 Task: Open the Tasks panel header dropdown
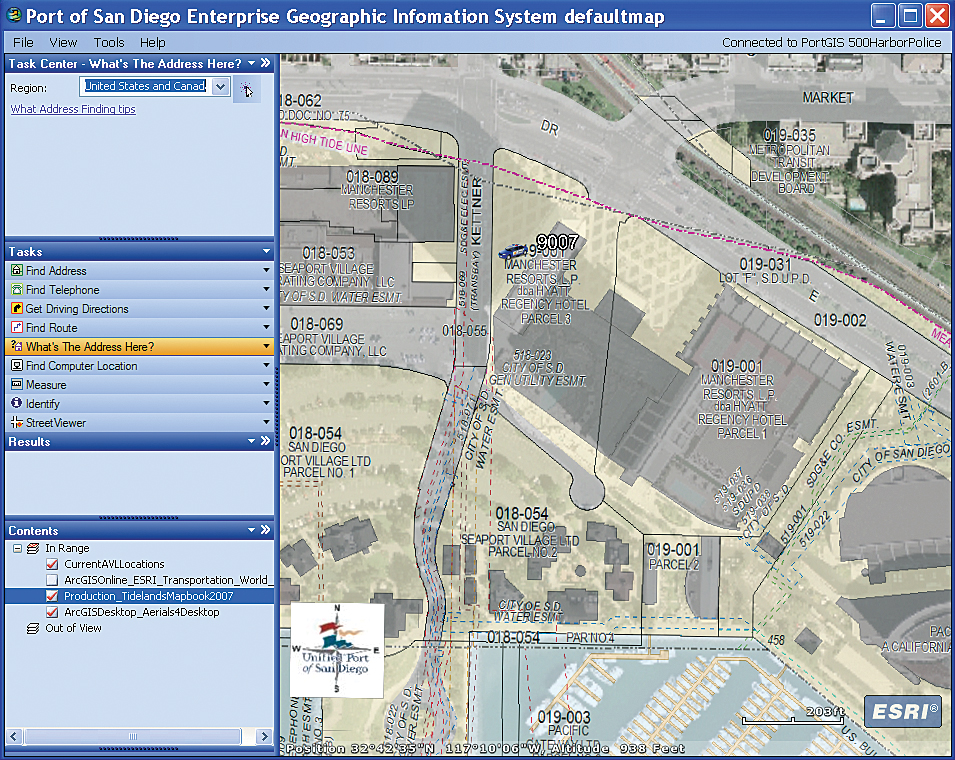266,252
